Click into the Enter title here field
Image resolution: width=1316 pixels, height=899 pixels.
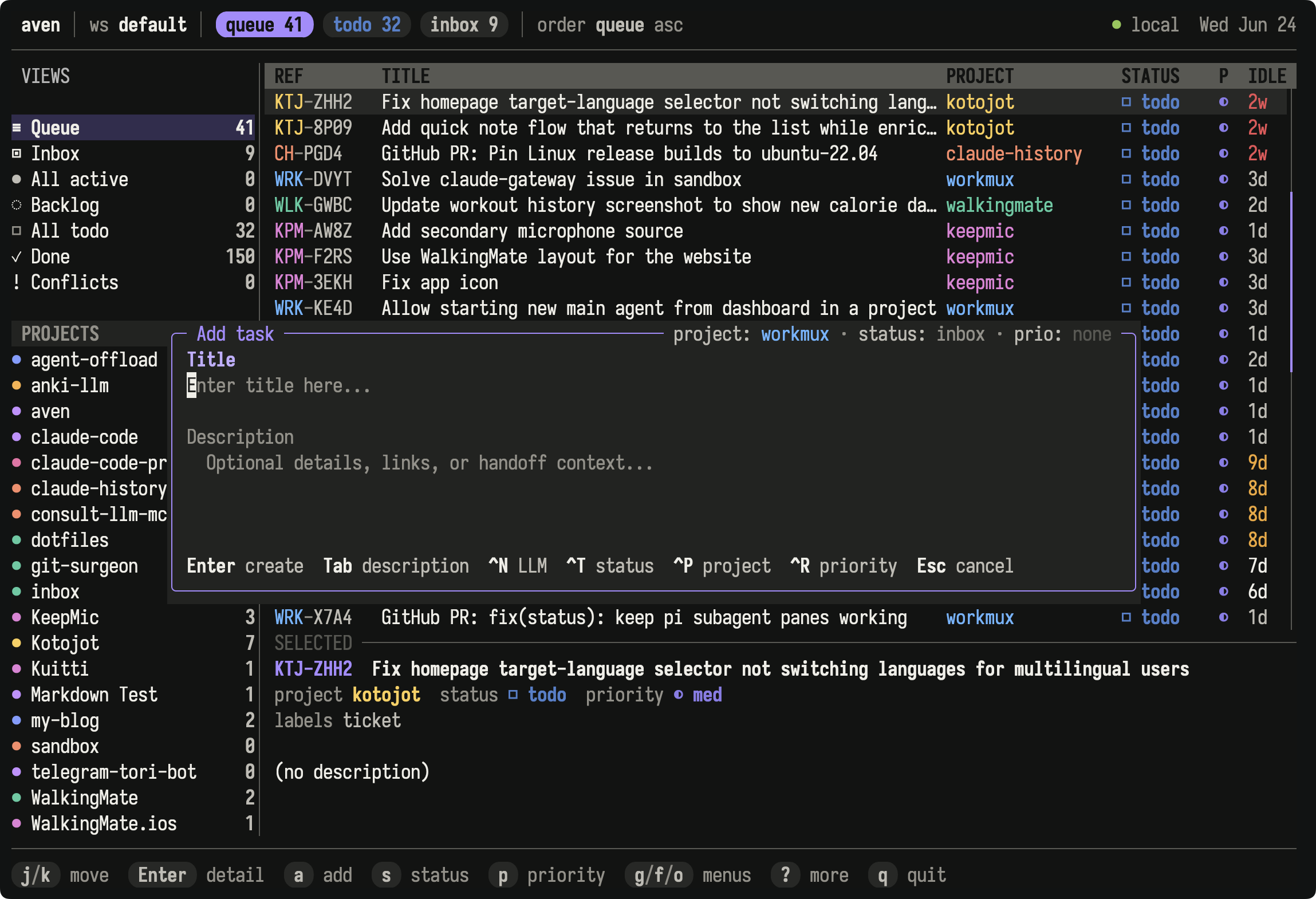coord(653,385)
